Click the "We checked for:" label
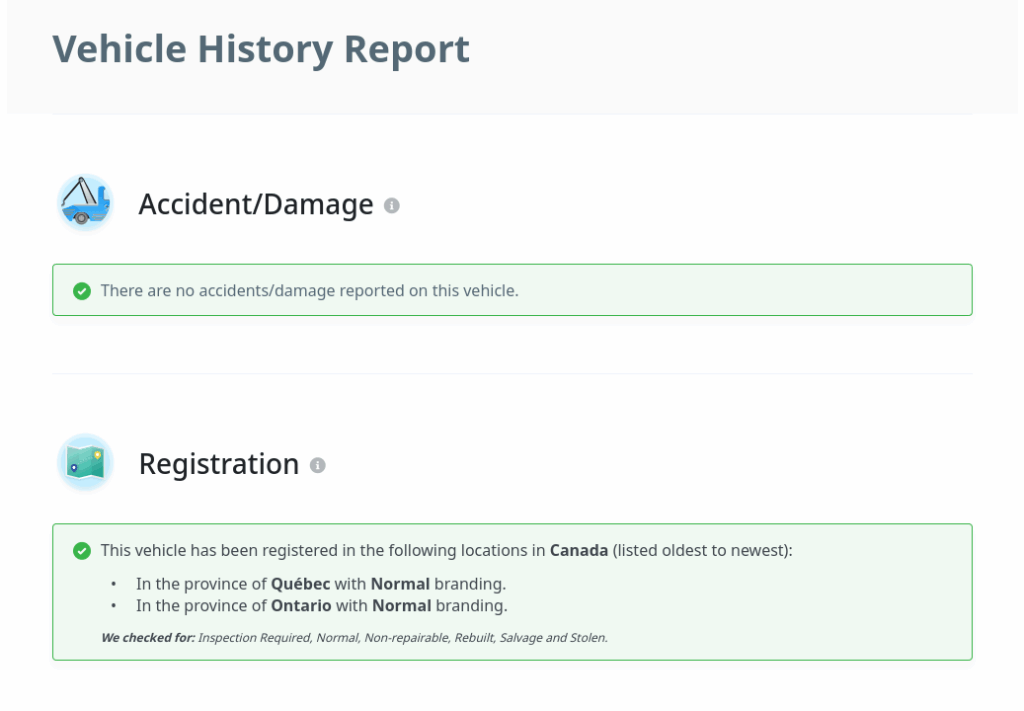1024x711 pixels. 147,637
